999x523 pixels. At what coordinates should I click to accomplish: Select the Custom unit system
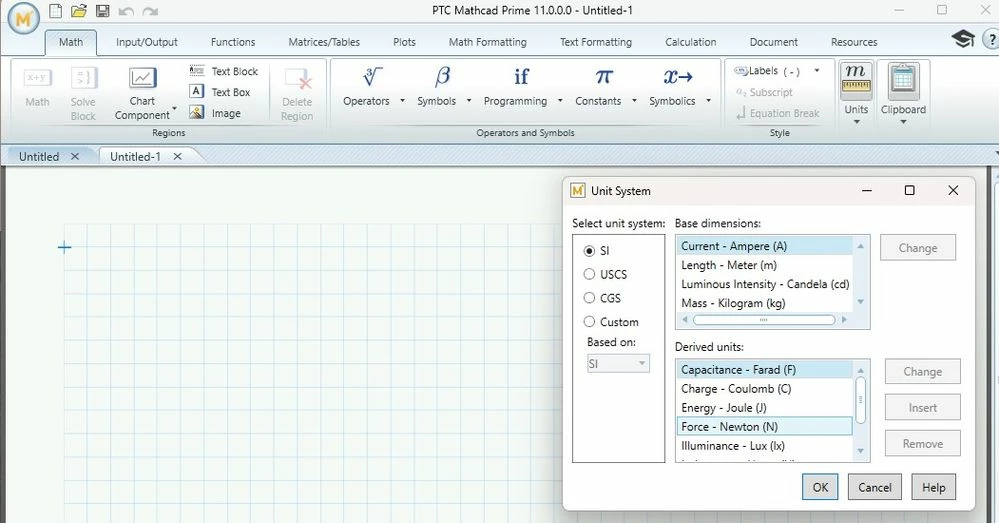point(589,322)
